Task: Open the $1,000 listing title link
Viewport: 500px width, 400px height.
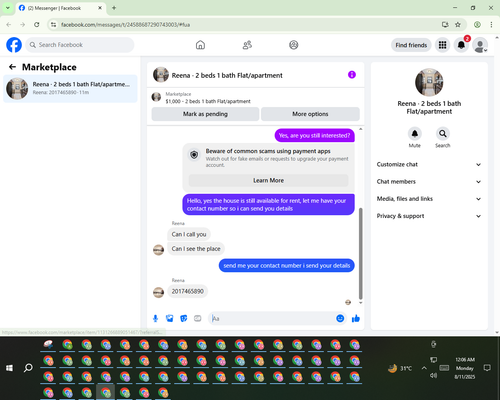Action: (208, 101)
